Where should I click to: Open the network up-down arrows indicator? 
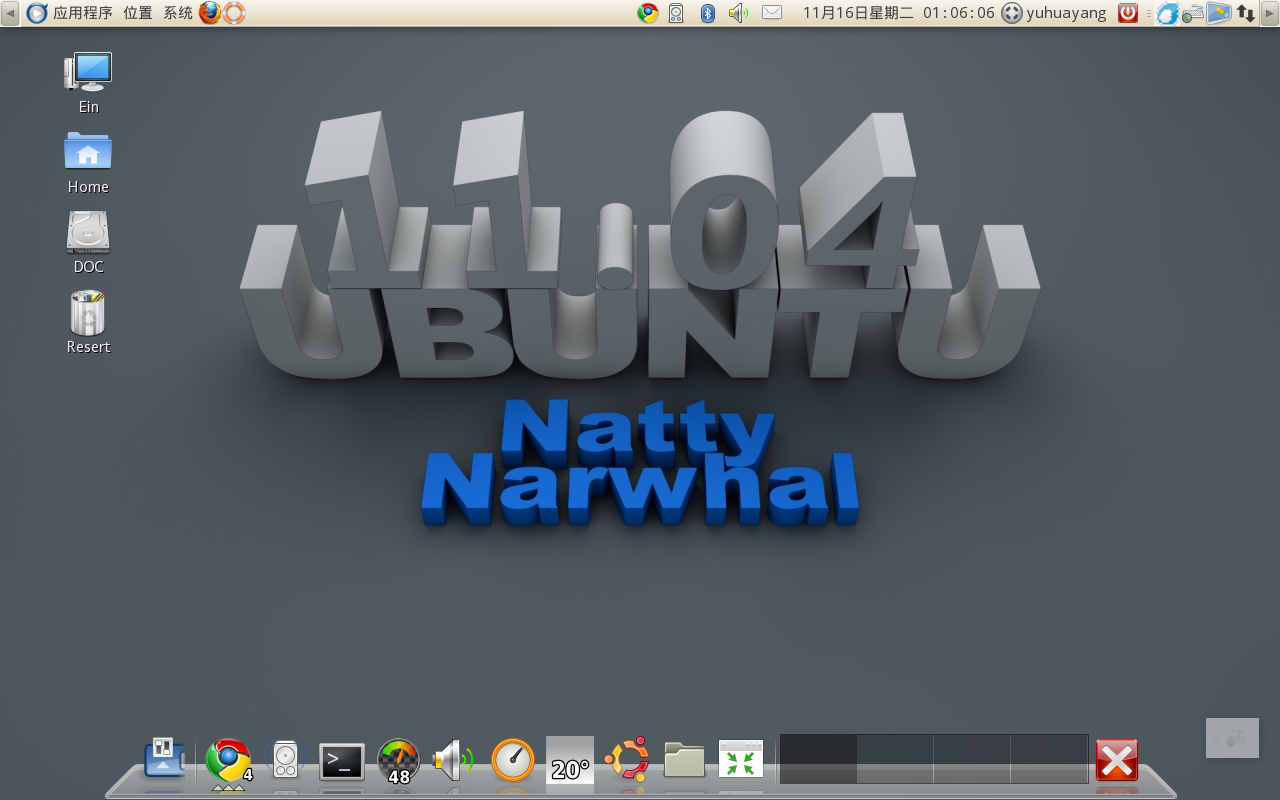point(1246,13)
